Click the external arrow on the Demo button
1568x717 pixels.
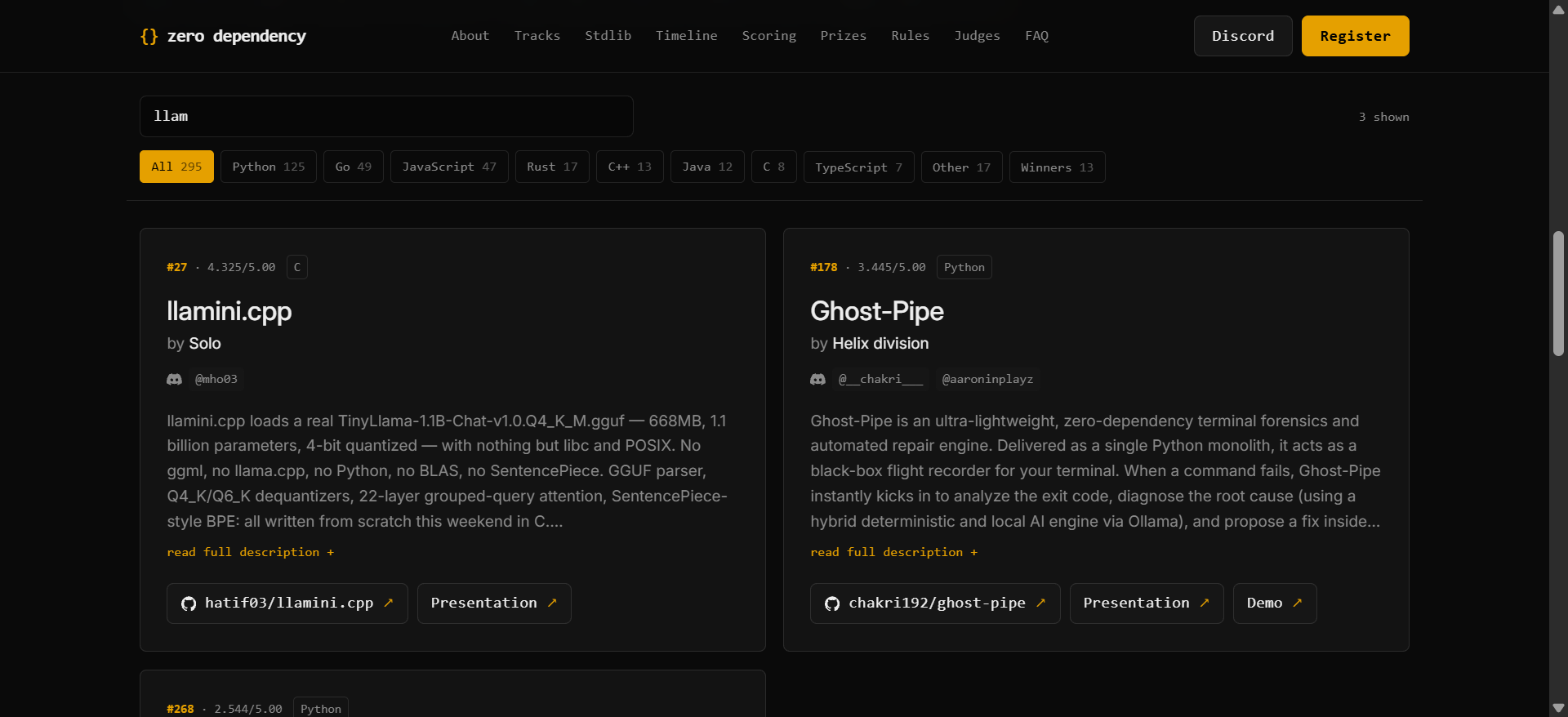[1297, 603]
